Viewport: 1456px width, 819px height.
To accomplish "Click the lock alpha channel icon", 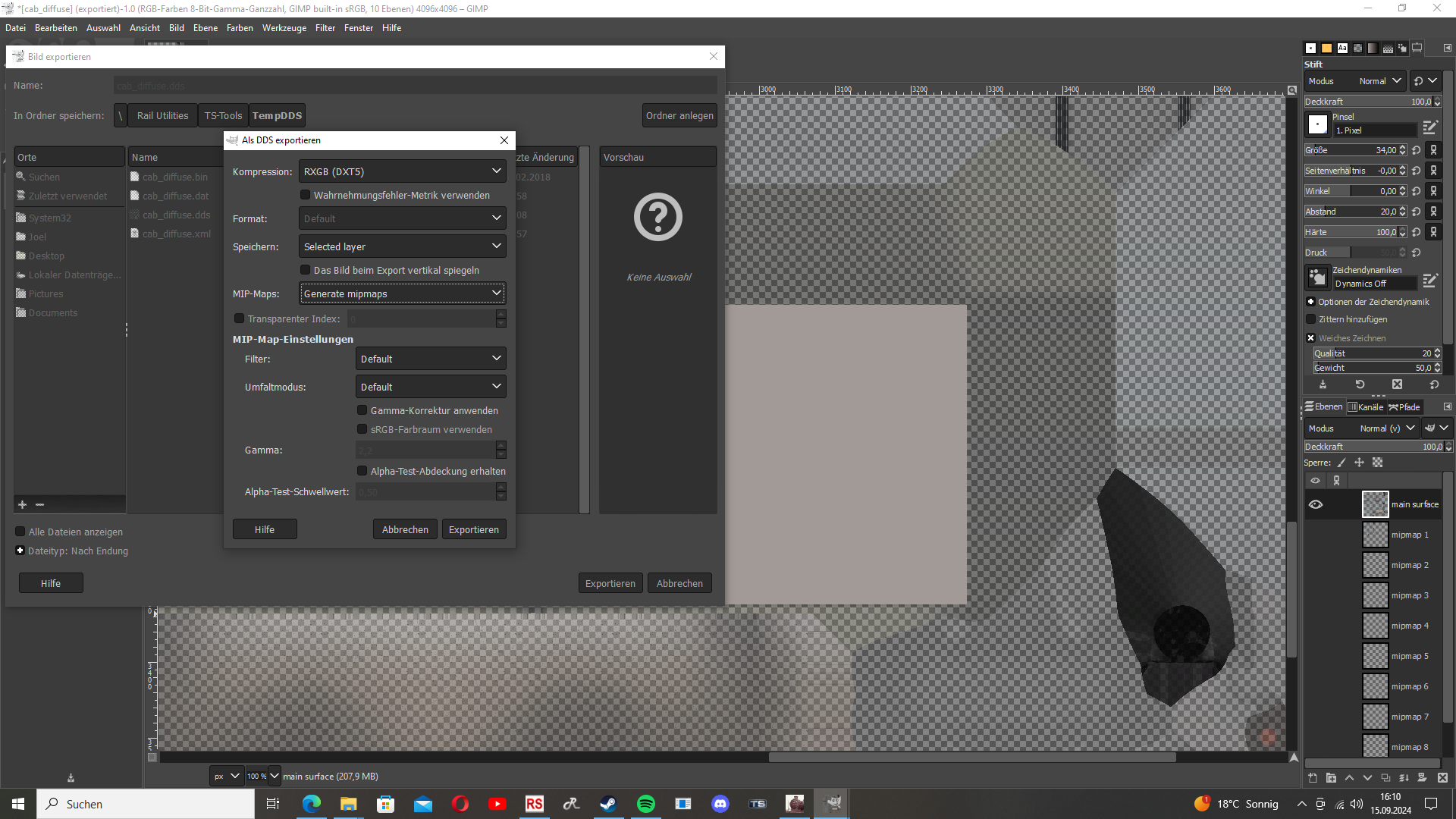I will pyautogui.click(x=1378, y=463).
